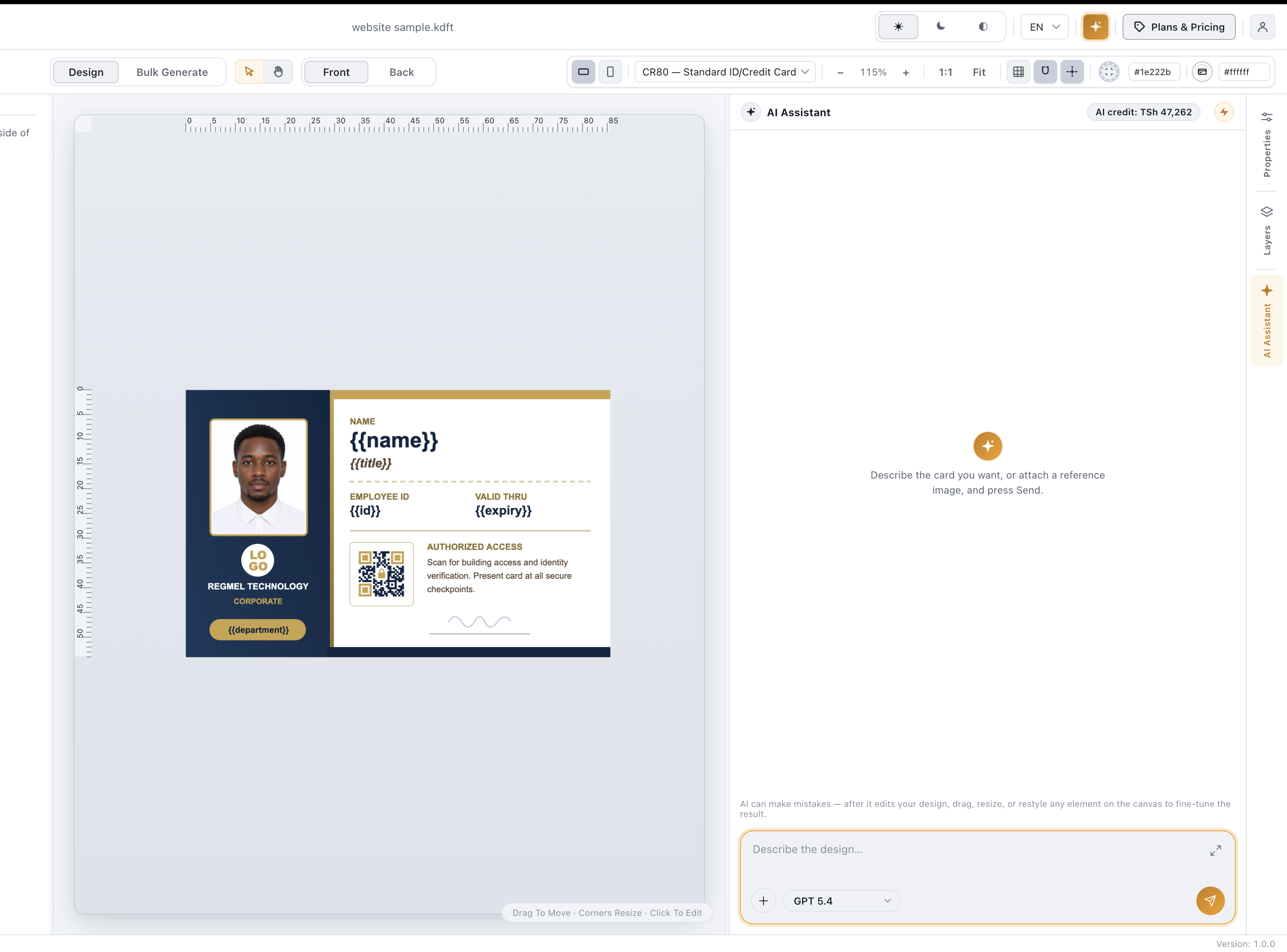Select the signature squiggle on the card

coord(479,622)
